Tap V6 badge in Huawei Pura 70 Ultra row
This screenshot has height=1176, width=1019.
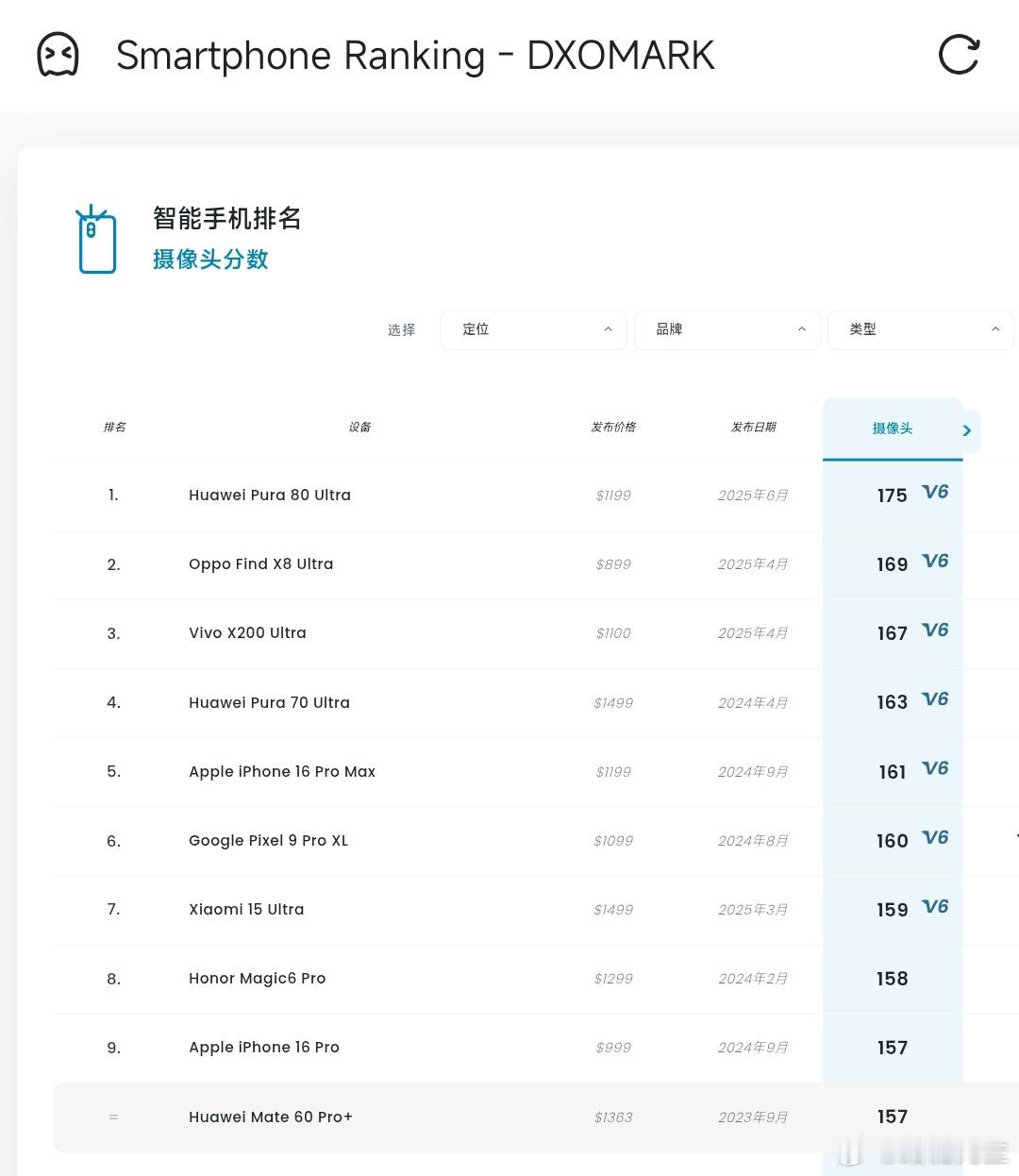tap(935, 698)
